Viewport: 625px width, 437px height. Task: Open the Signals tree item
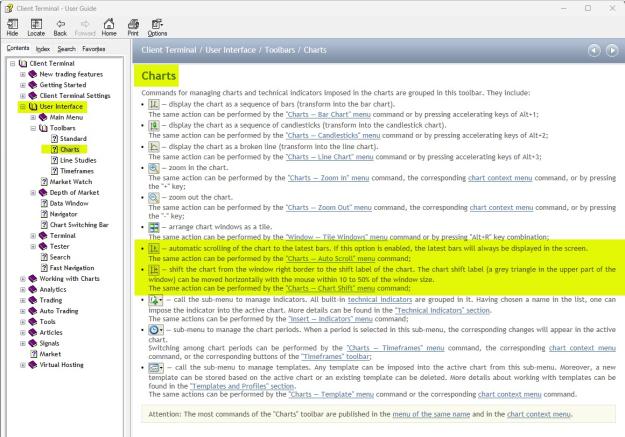49,343
